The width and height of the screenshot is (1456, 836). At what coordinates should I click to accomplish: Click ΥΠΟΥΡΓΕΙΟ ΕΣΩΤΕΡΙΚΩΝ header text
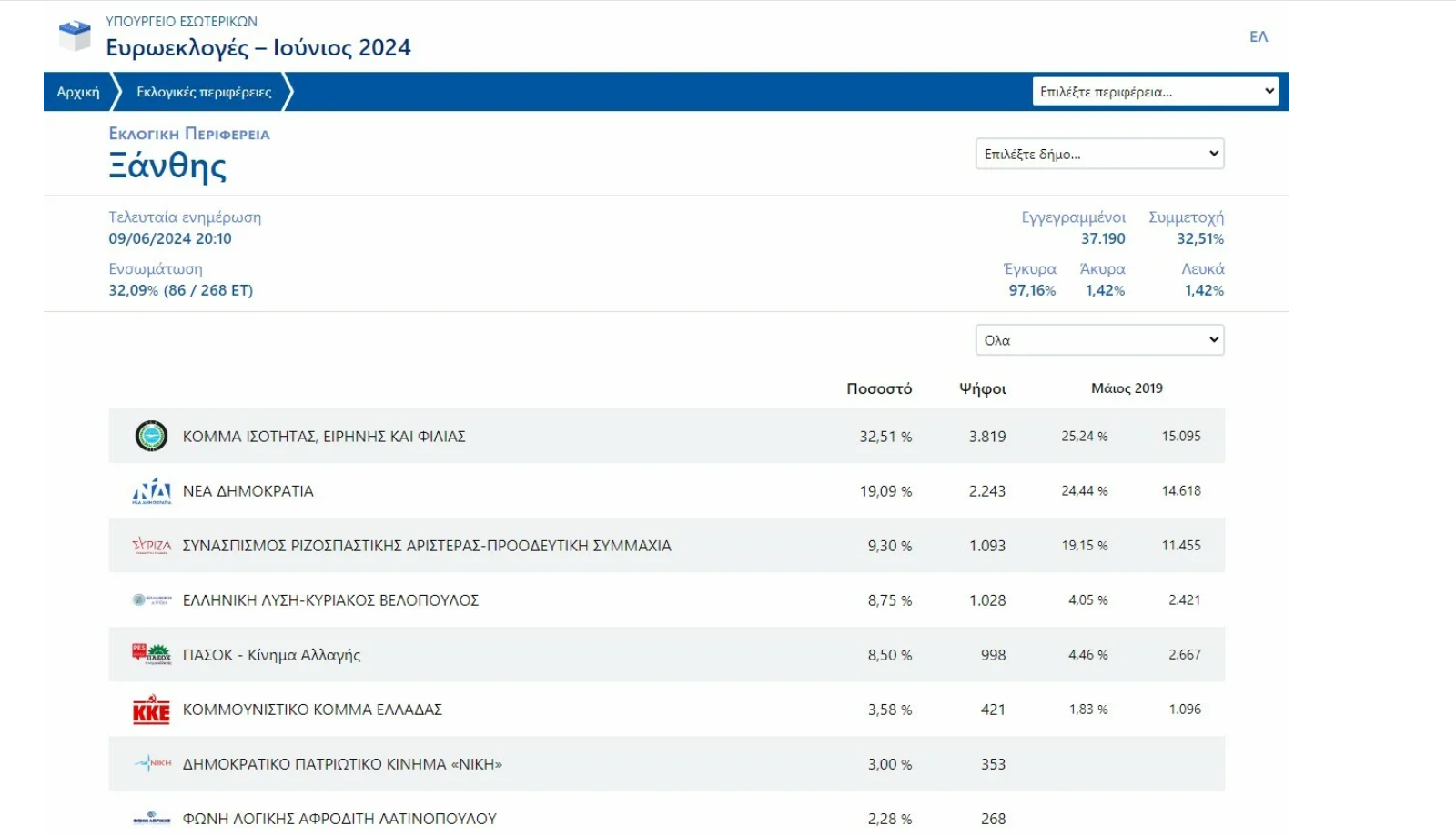181,21
